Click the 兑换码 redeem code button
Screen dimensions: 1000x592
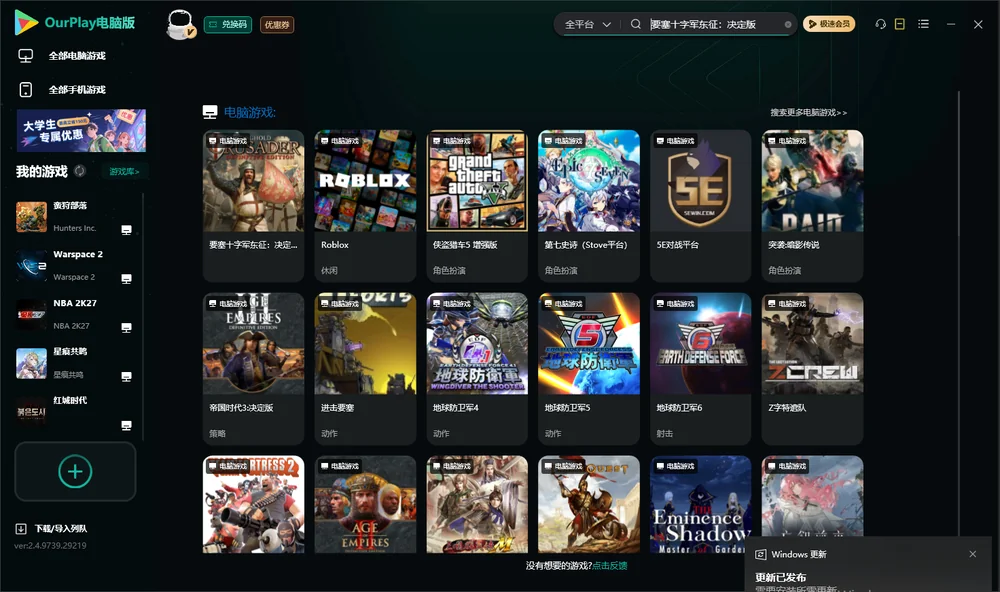coord(228,25)
